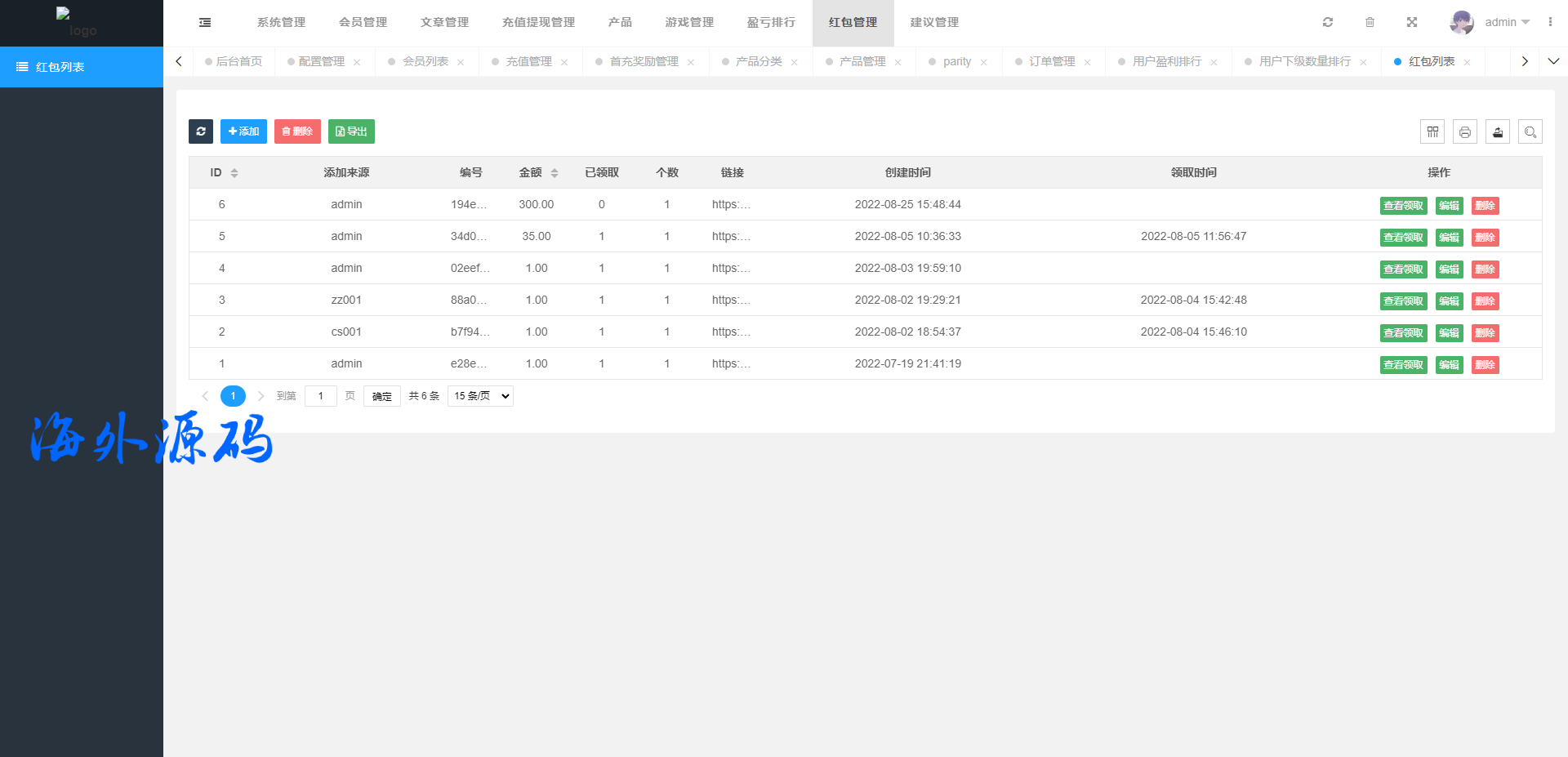Screen dimensions: 1568x757
Task: Click the print table icon
Action: point(1465,131)
